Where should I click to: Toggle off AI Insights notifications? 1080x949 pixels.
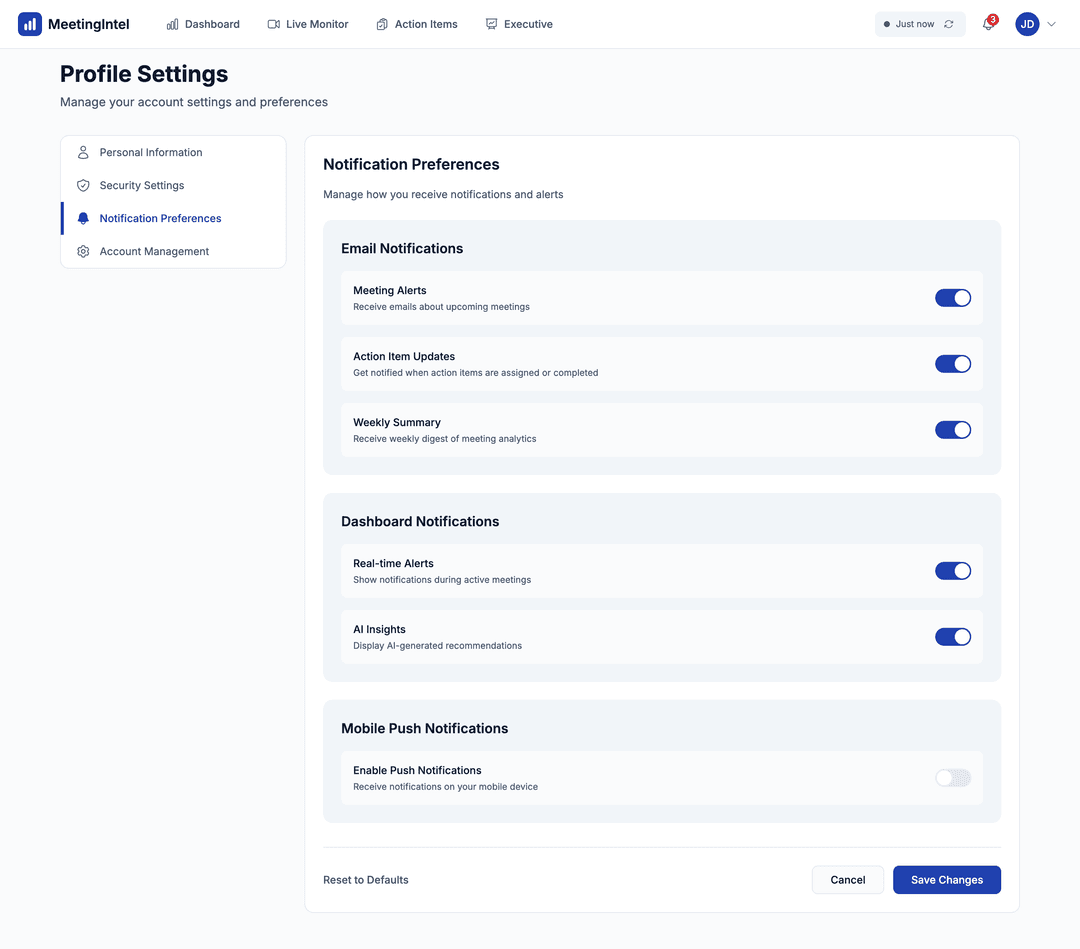(x=952, y=637)
